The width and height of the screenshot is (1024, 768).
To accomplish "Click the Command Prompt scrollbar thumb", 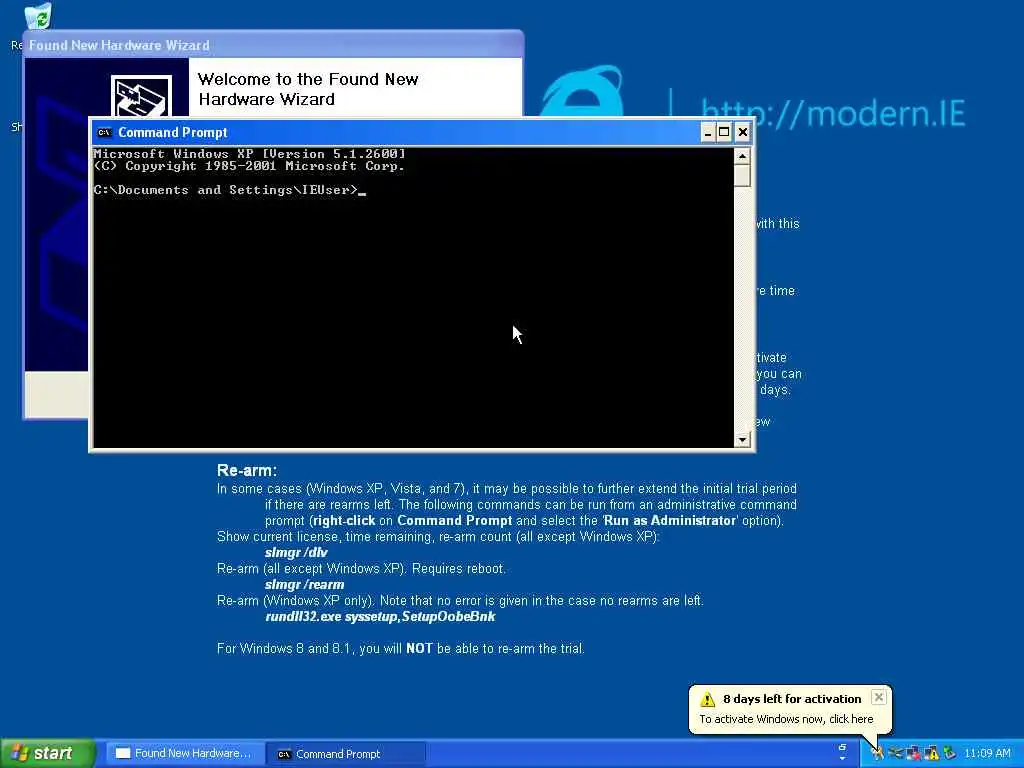I will pyautogui.click(x=742, y=175).
